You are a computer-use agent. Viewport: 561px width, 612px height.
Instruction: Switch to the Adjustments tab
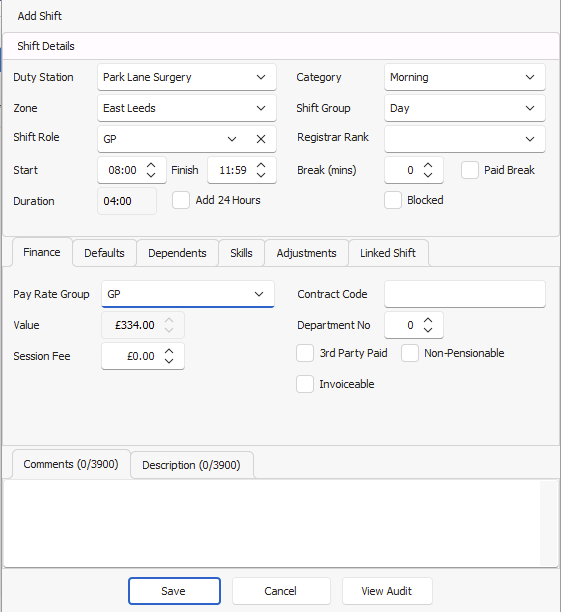click(306, 253)
